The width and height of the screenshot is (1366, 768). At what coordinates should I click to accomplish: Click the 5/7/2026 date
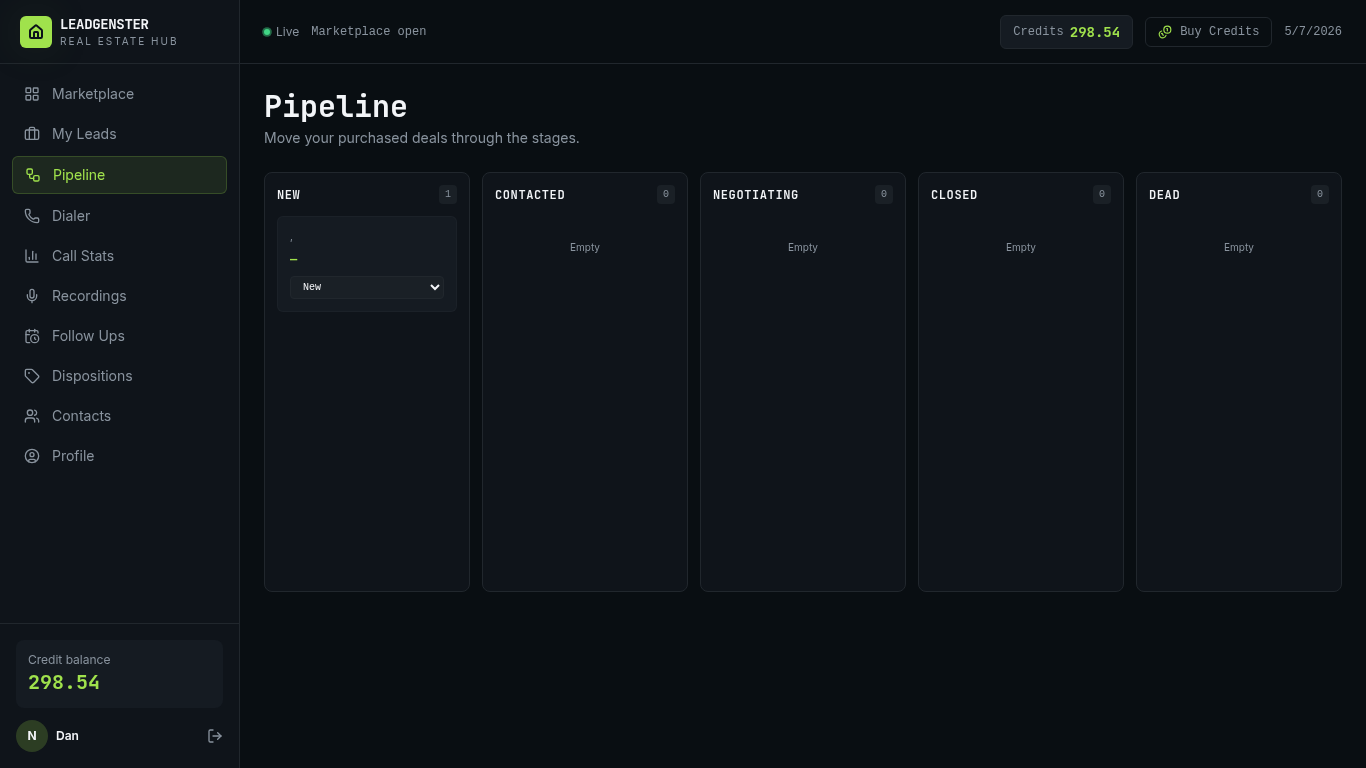[x=1313, y=32]
